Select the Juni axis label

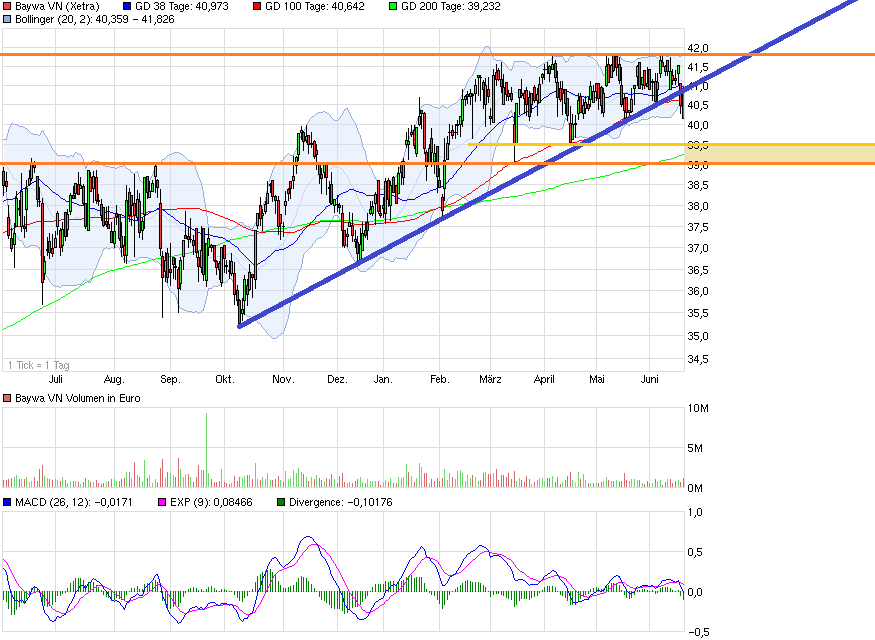point(650,380)
